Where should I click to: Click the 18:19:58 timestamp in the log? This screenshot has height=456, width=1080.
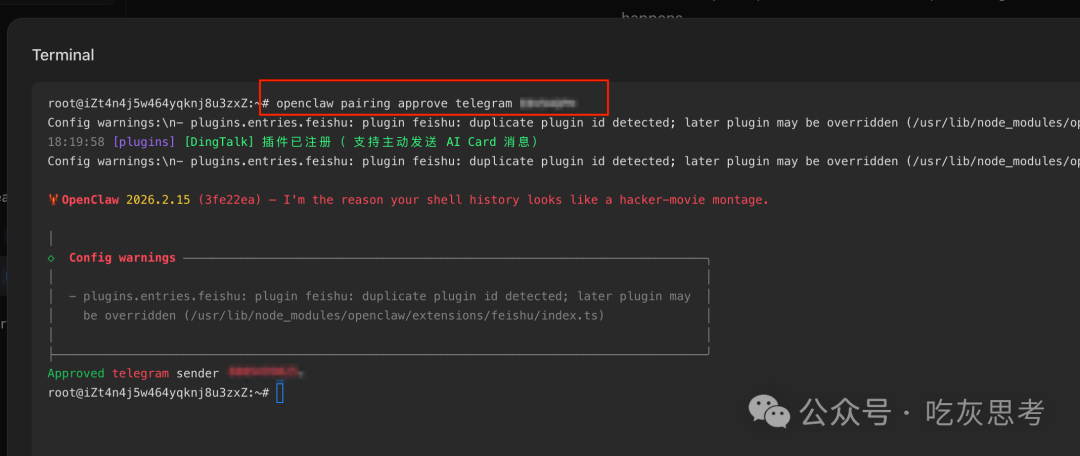tap(76, 142)
